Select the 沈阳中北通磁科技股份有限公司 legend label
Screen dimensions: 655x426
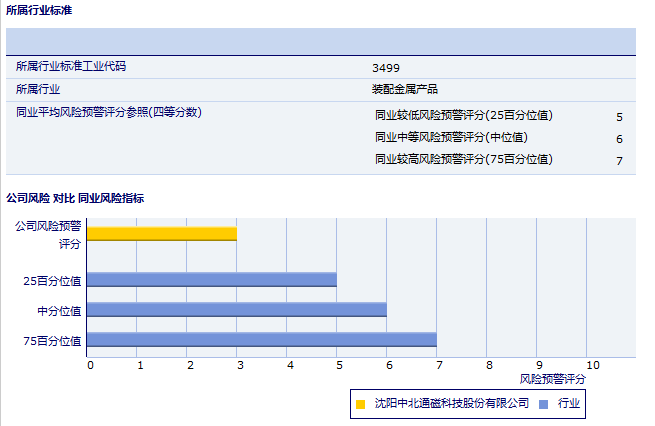451,403
